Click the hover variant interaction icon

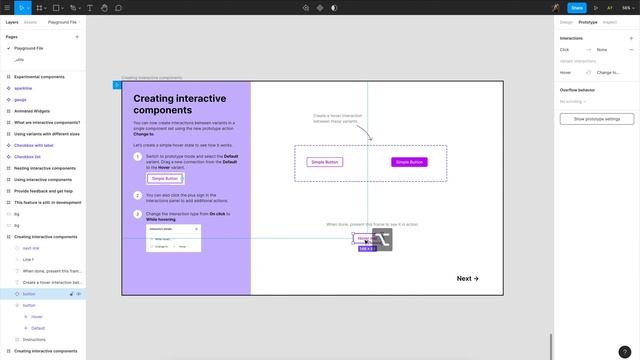[588, 72]
